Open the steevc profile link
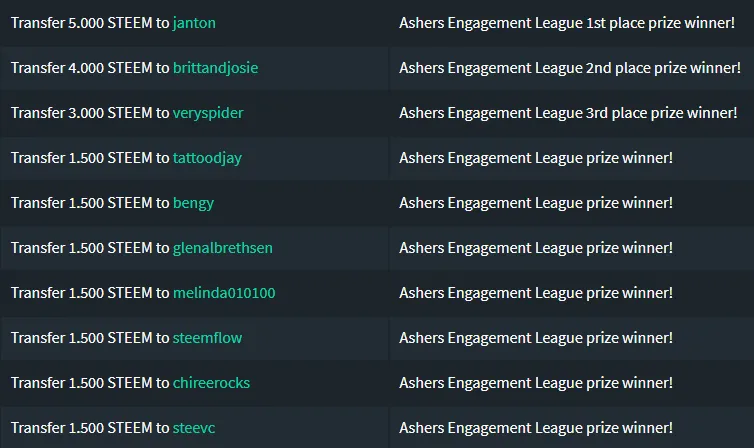The image size is (754, 448). pyautogui.click(x=194, y=428)
